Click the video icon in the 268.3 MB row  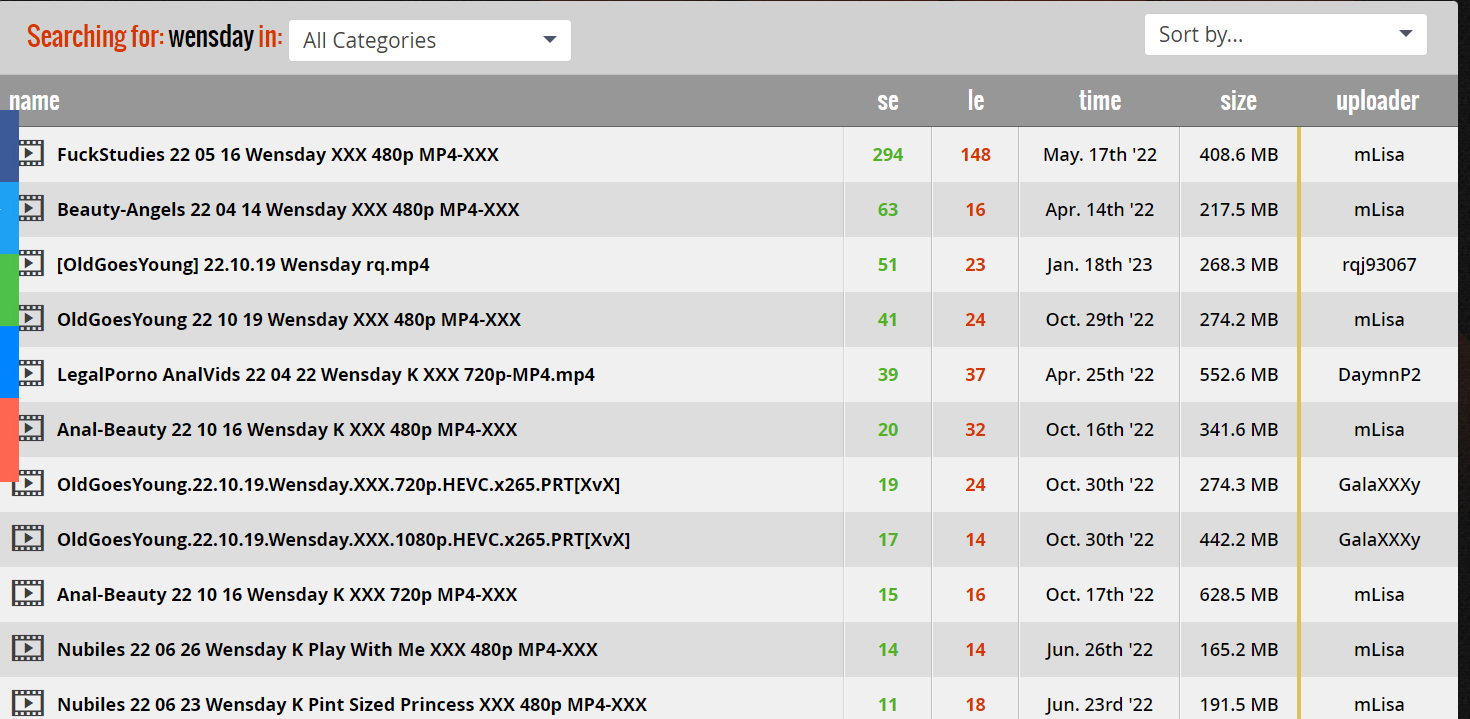(30, 264)
